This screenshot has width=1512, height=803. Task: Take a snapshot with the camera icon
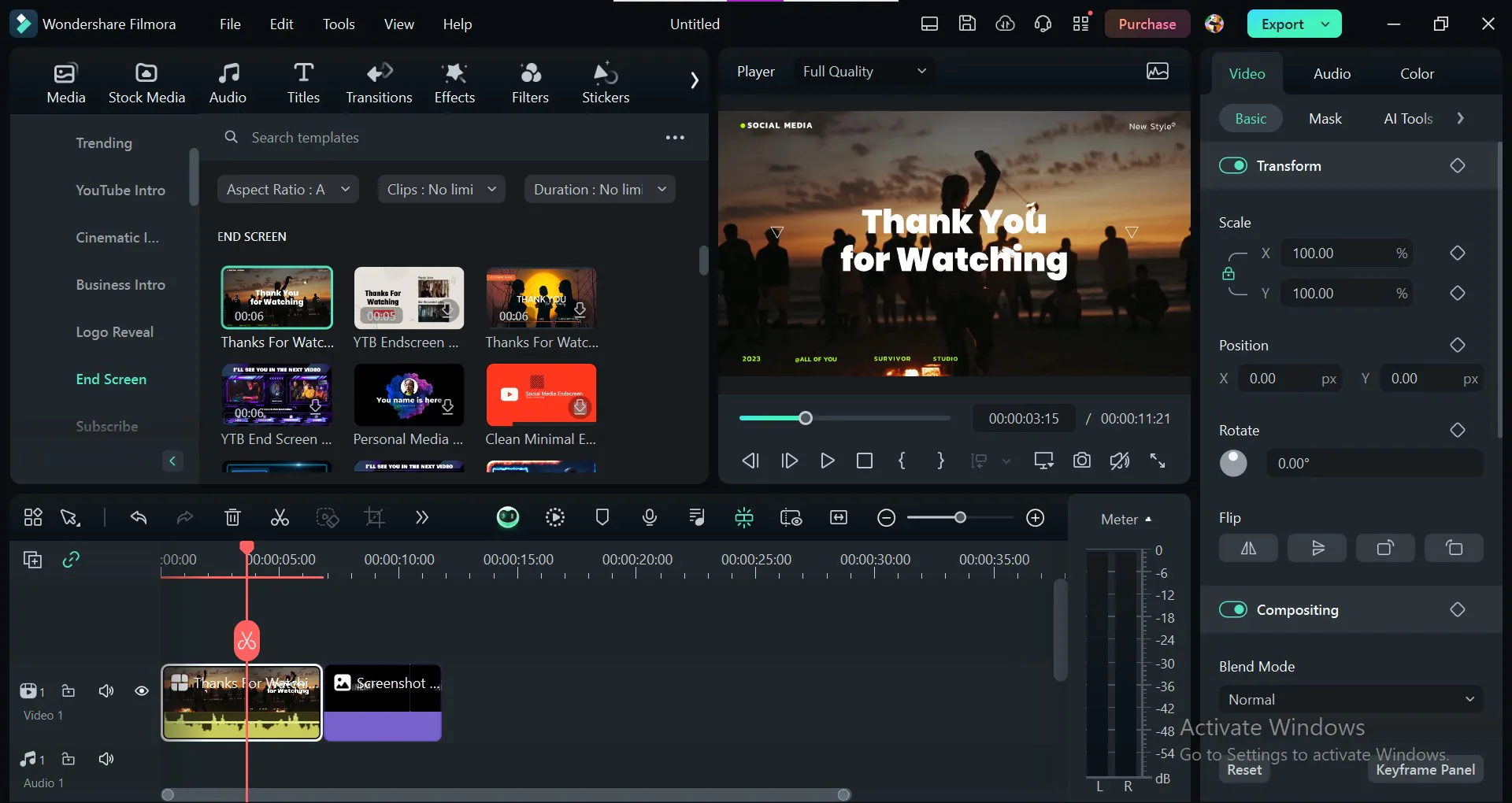tap(1082, 461)
